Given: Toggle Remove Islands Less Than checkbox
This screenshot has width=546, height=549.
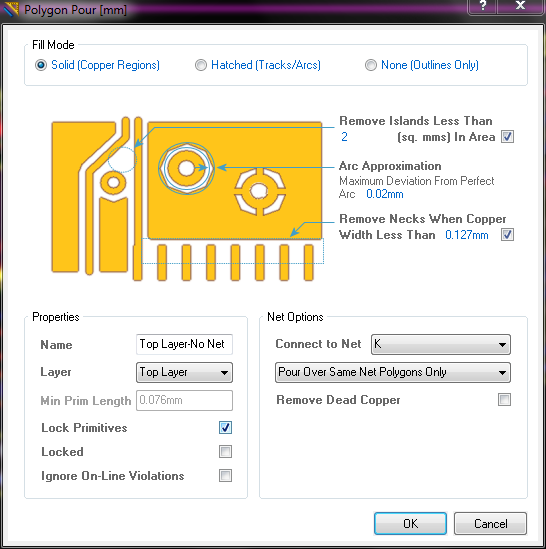Looking at the screenshot, I should point(507,137).
